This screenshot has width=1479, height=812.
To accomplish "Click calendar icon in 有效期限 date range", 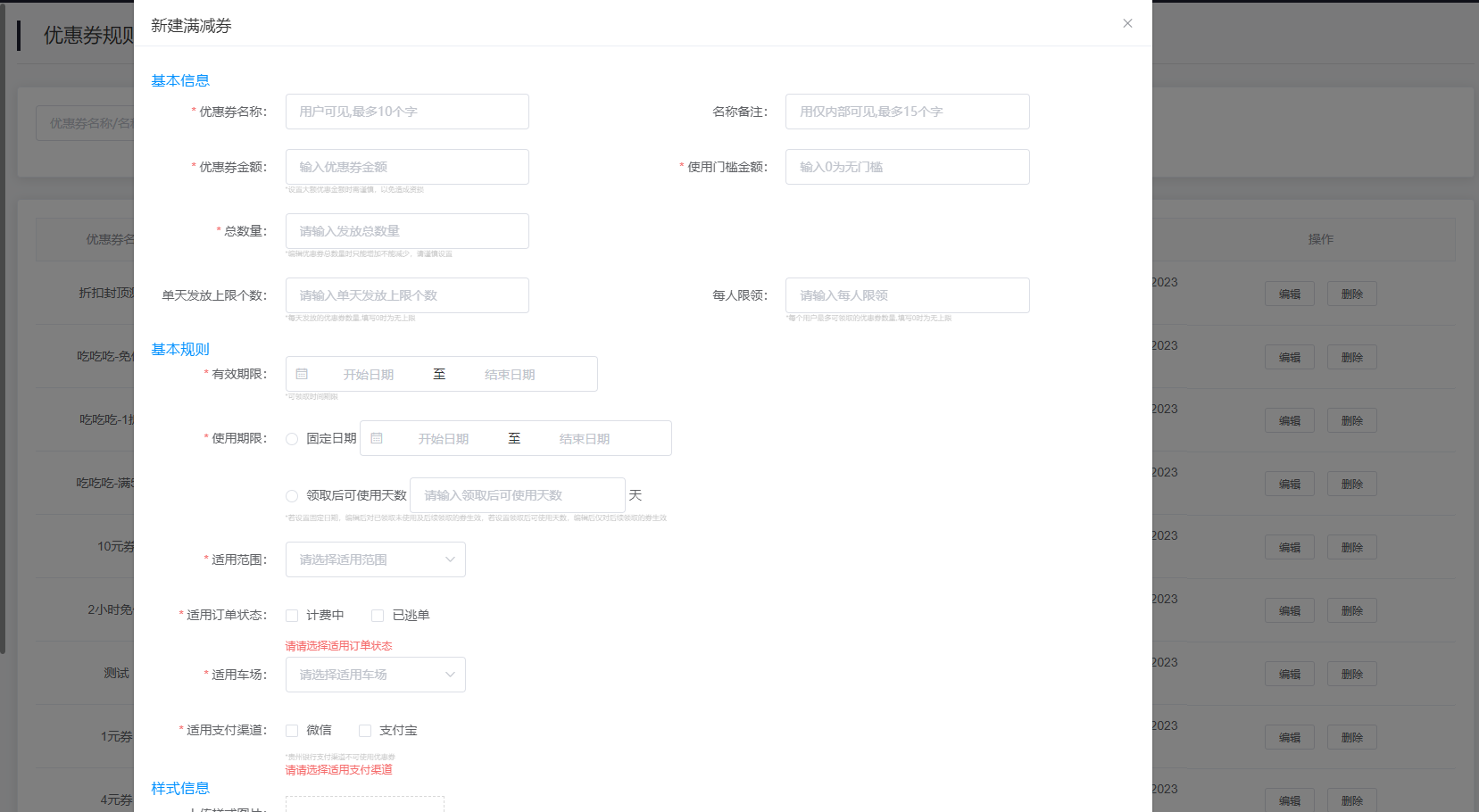I will tap(302, 374).
